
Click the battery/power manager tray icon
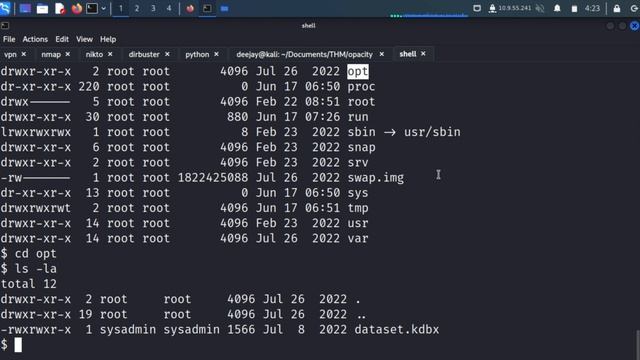coord(574,9)
